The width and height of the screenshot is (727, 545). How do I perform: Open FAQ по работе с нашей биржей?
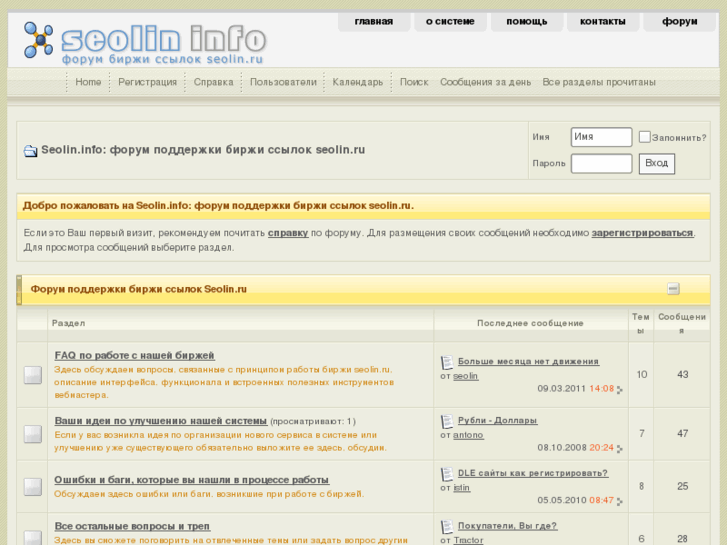(134, 355)
